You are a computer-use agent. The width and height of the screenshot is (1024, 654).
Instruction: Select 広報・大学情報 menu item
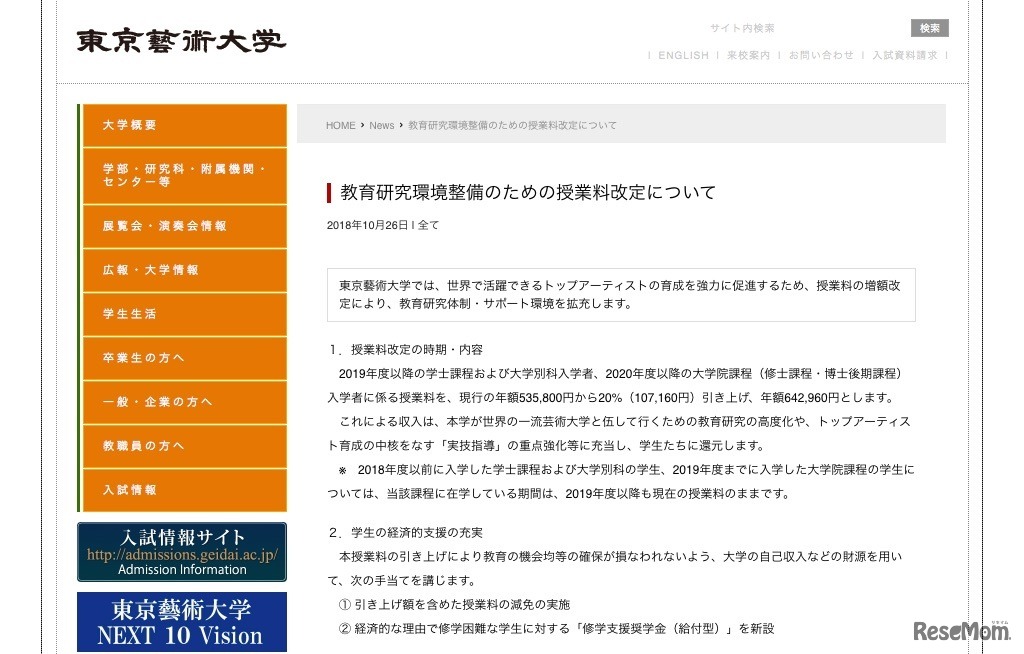(185, 270)
